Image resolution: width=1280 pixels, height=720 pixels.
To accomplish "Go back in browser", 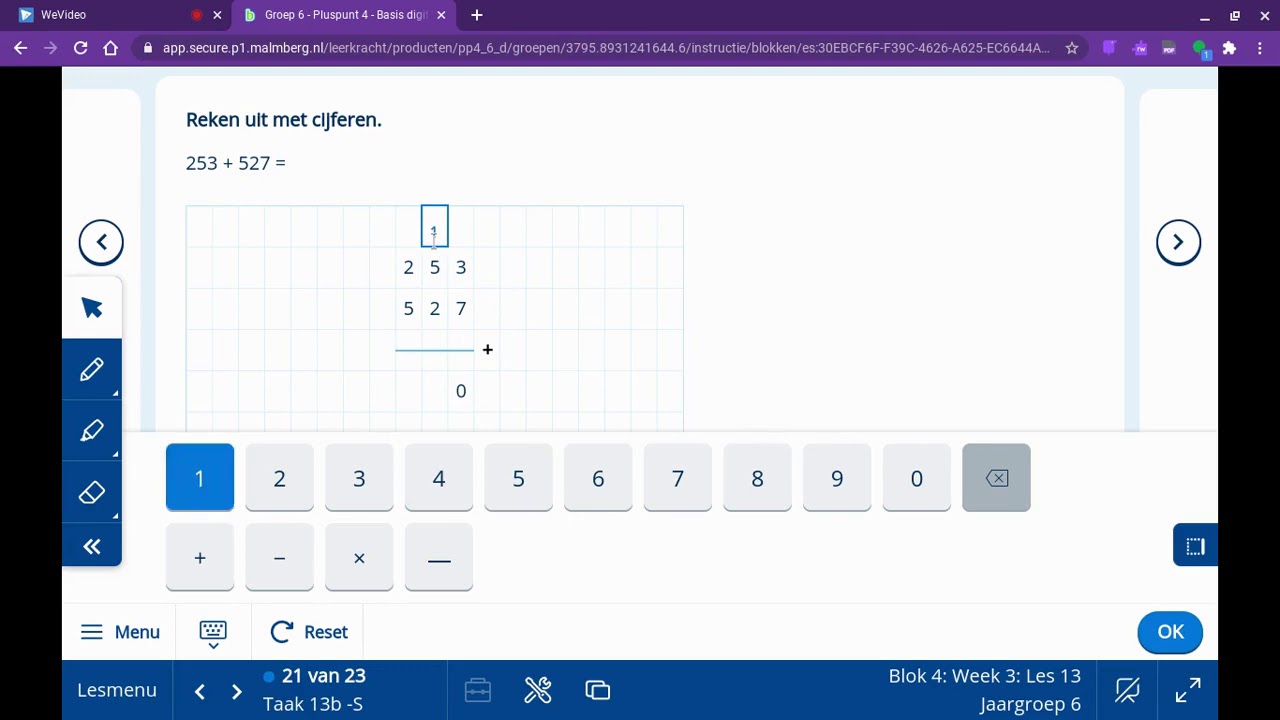I will pyautogui.click(x=20, y=47).
